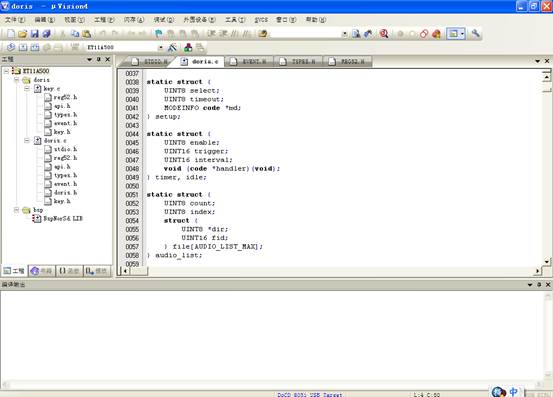Click the Window layout toolbar icon
The width and height of the screenshot is (553, 397).
click(x=453, y=34)
